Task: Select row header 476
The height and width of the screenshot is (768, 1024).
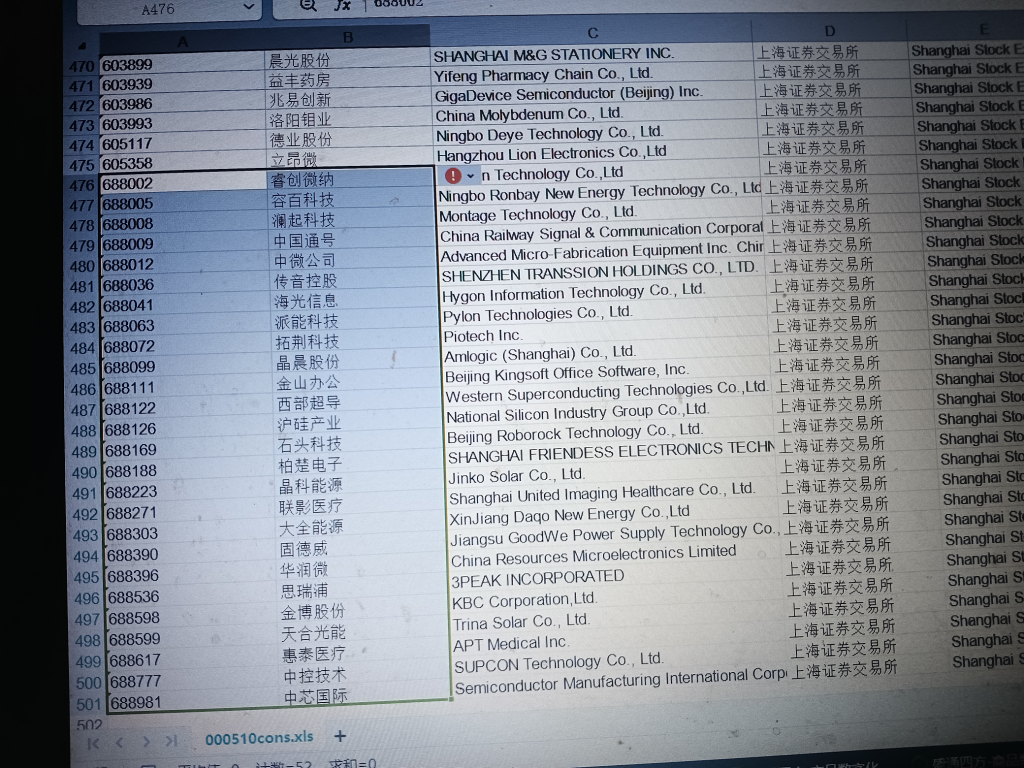Action: point(82,185)
